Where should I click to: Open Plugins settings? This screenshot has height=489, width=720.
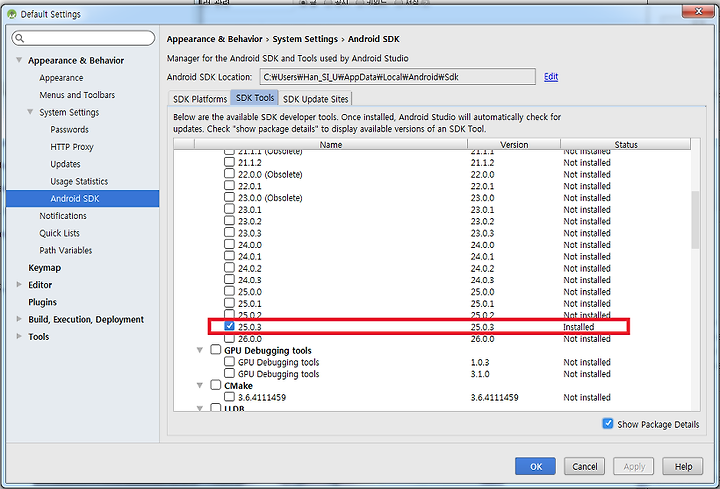(x=42, y=302)
